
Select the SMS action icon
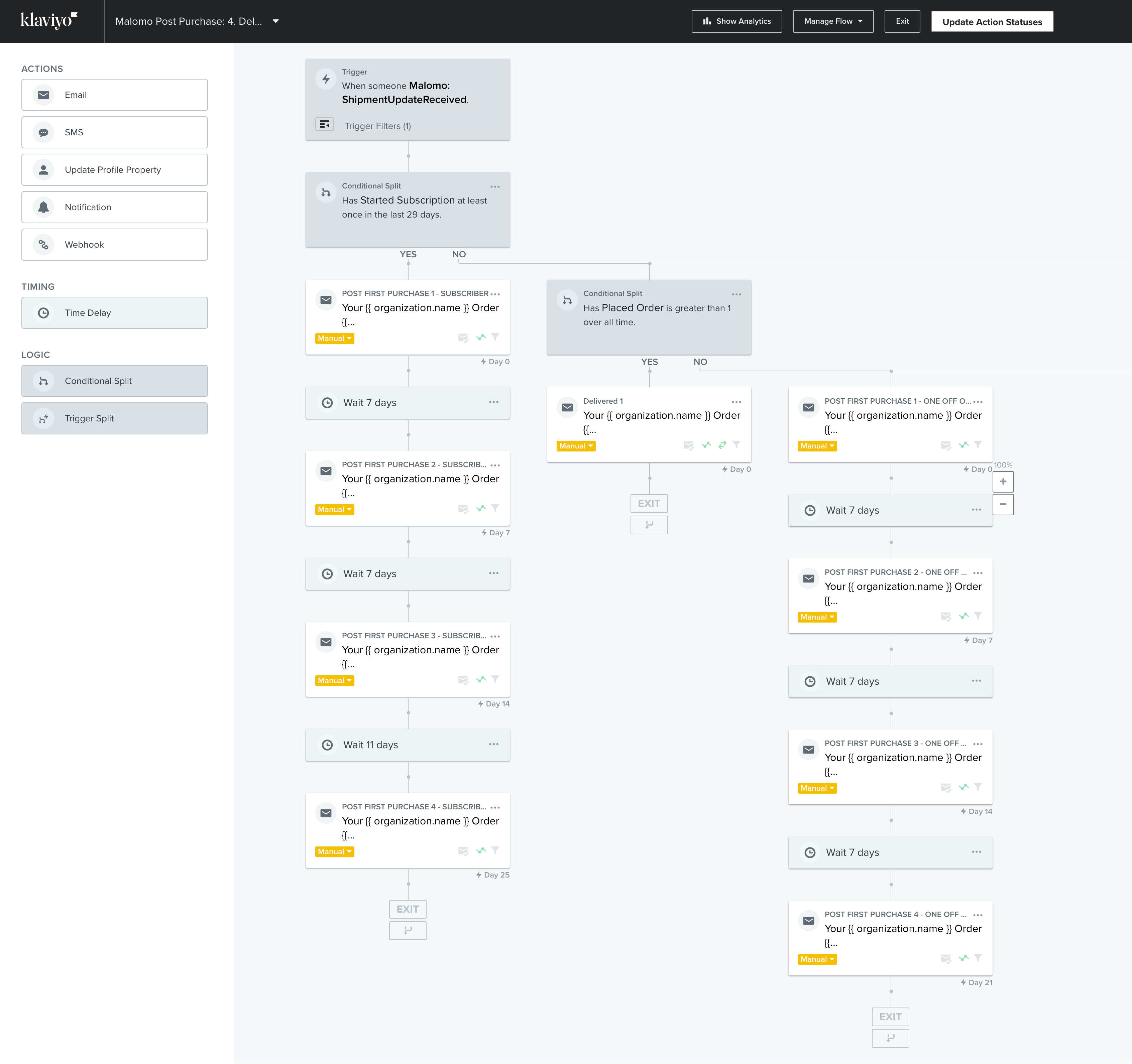44,132
